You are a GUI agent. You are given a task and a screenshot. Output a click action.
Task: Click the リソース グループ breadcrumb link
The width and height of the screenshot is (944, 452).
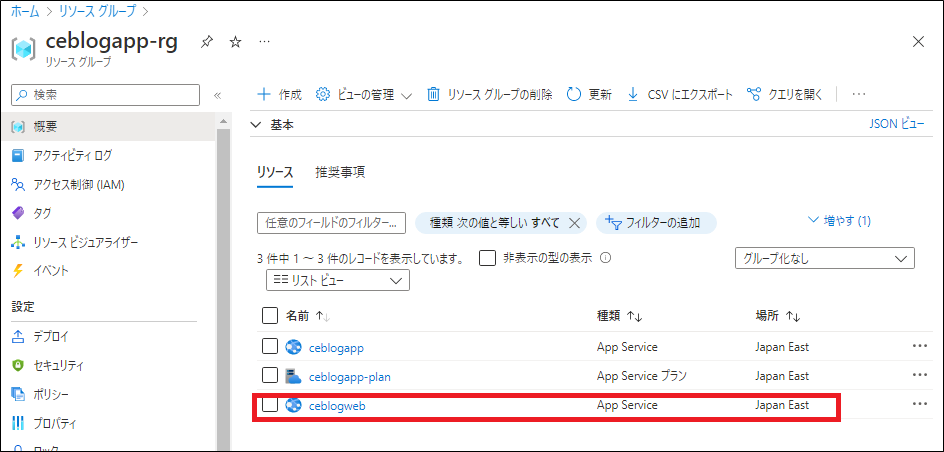click(96, 10)
